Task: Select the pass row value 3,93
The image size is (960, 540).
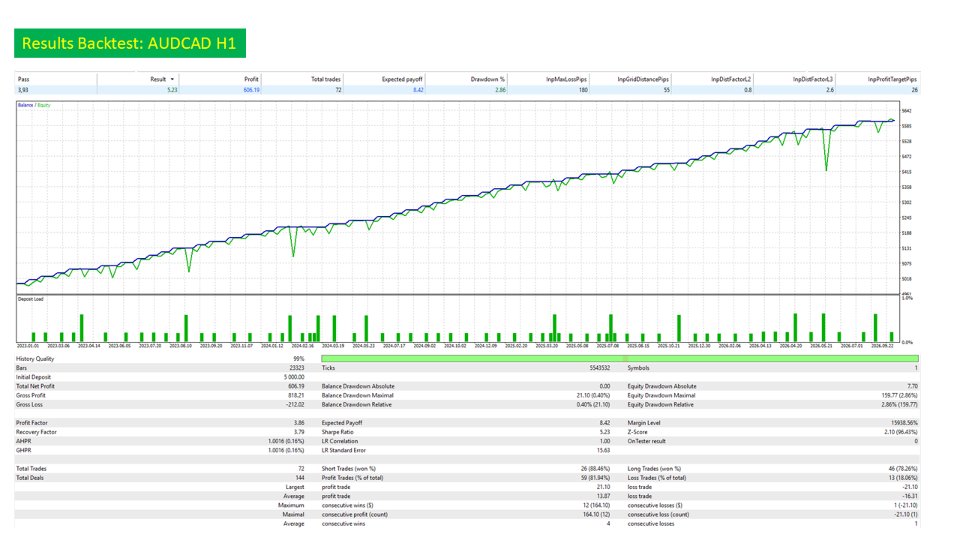Action: (23, 90)
